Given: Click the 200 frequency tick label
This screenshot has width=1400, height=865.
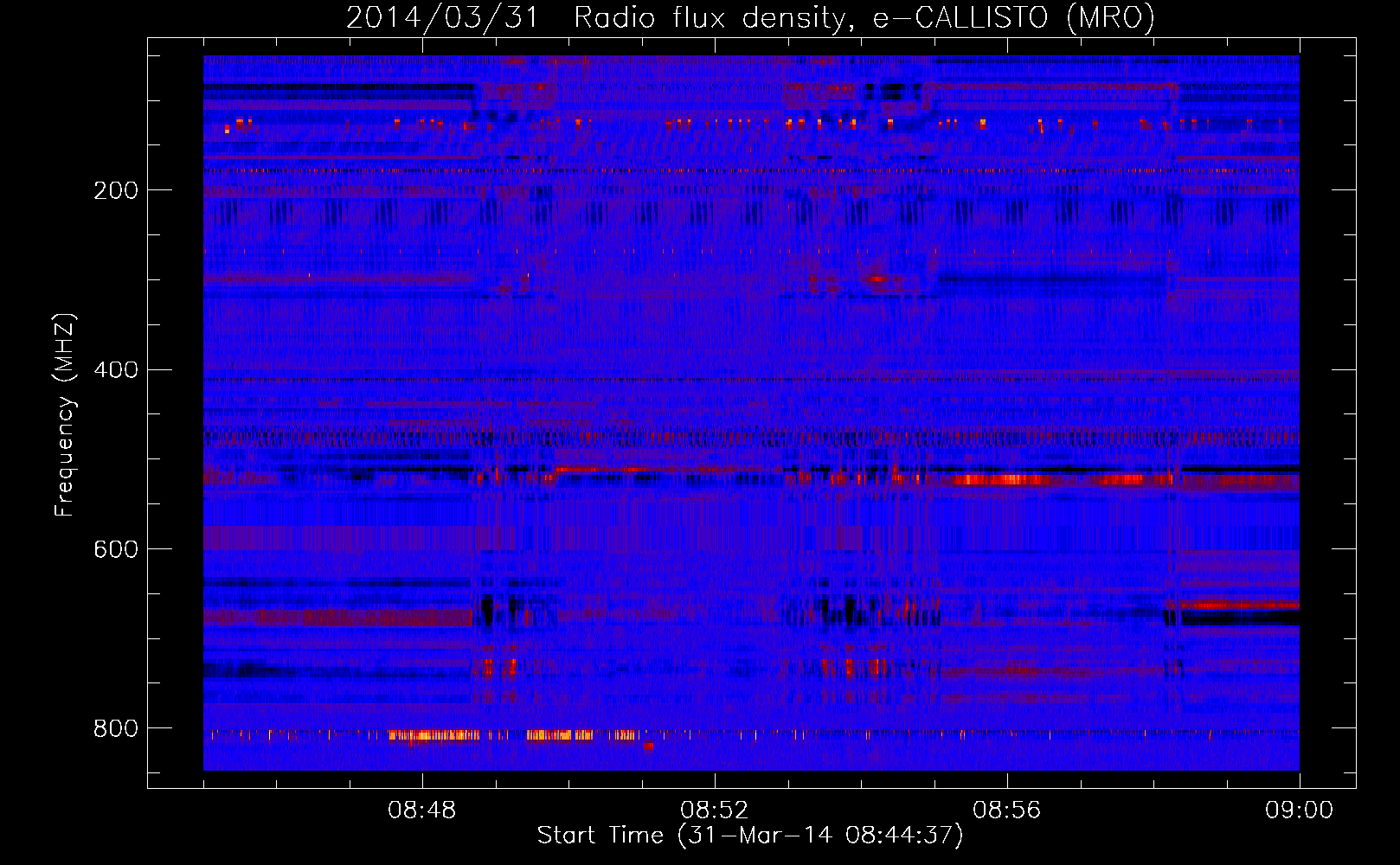Looking at the screenshot, I should (x=116, y=190).
